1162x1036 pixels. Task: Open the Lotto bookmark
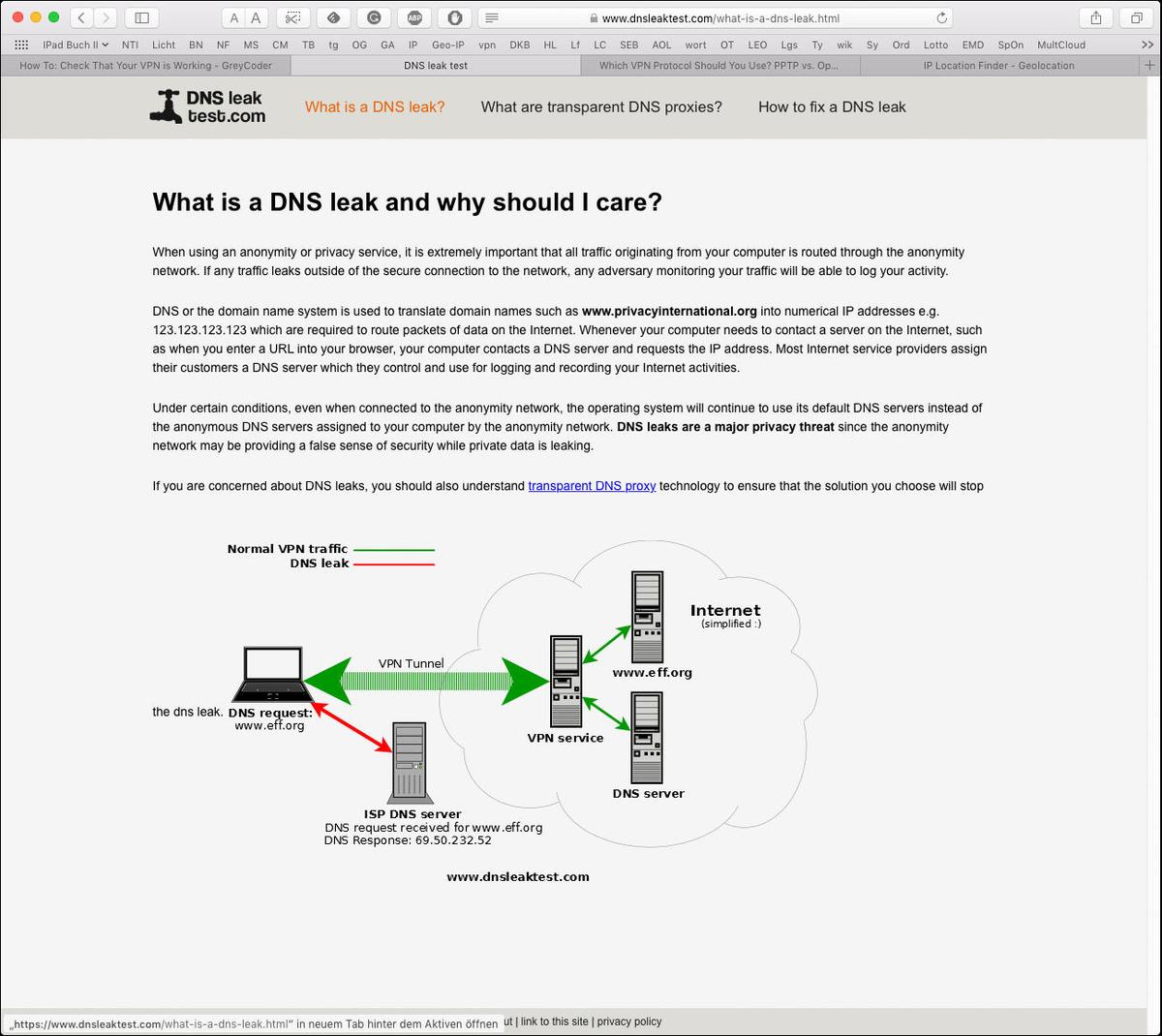pos(935,45)
